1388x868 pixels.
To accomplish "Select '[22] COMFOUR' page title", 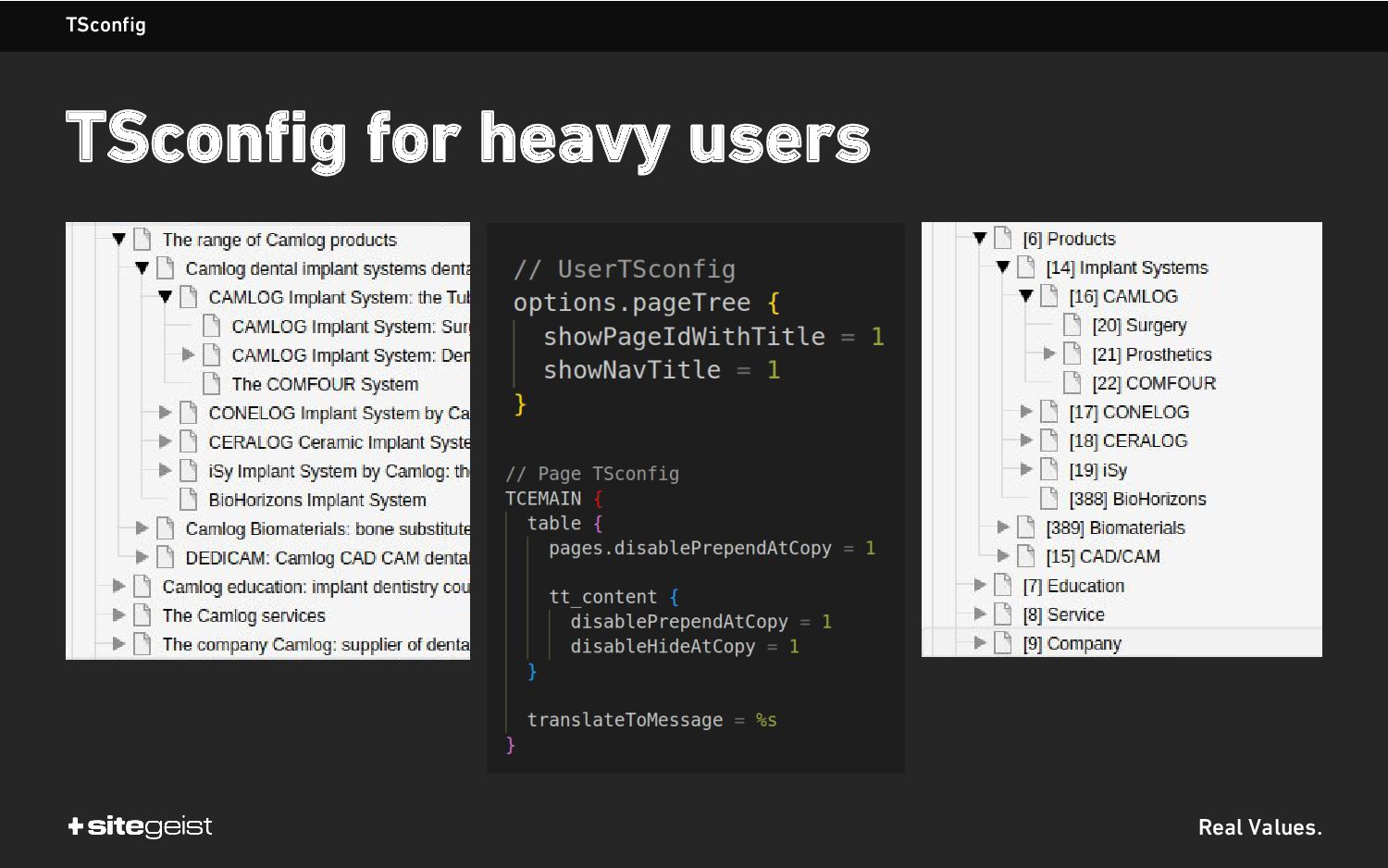I will coord(1154,383).
